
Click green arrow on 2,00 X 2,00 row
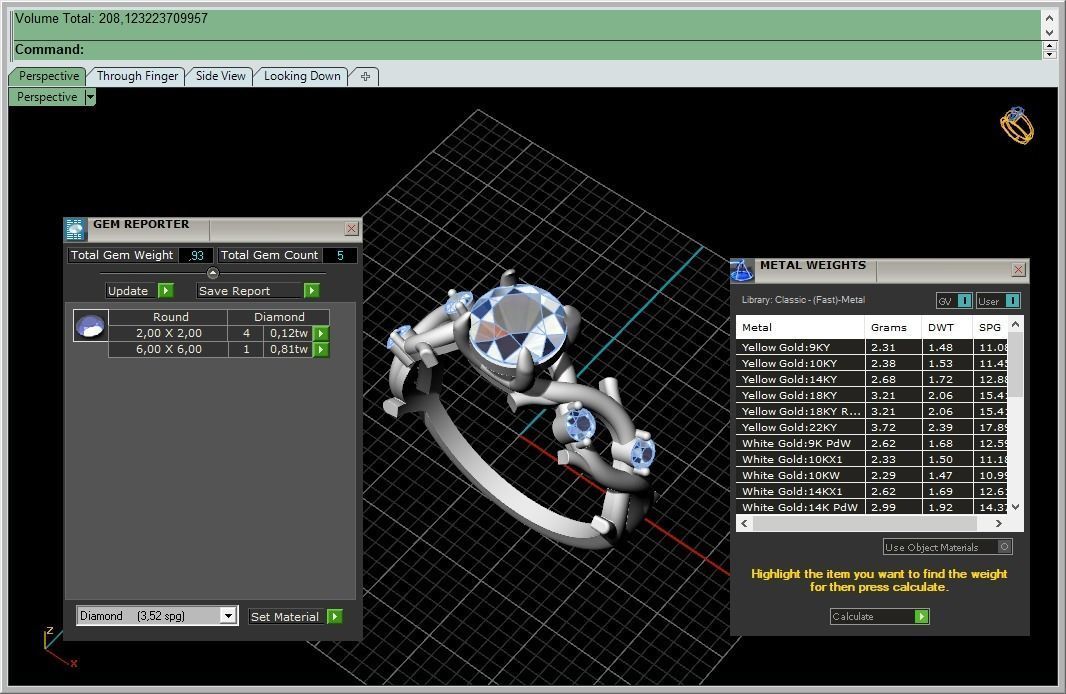(x=321, y=334)
